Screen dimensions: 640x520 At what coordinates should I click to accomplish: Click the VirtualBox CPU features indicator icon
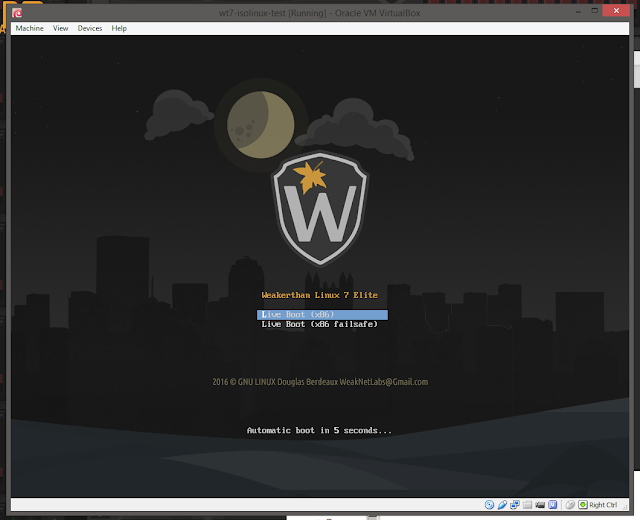pyautogui.click(x=553, y=505)
